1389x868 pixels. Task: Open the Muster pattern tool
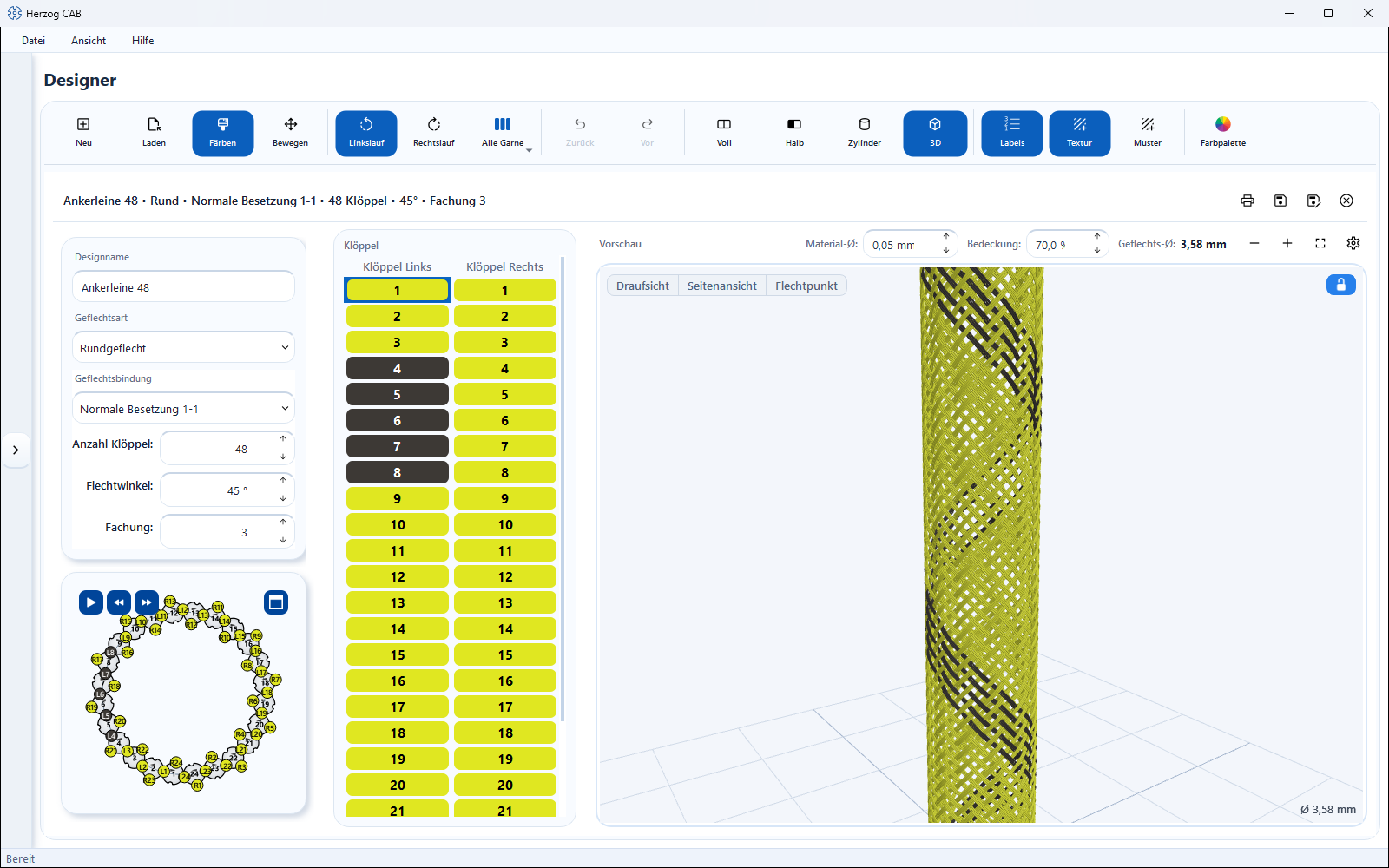[1147, 133]
